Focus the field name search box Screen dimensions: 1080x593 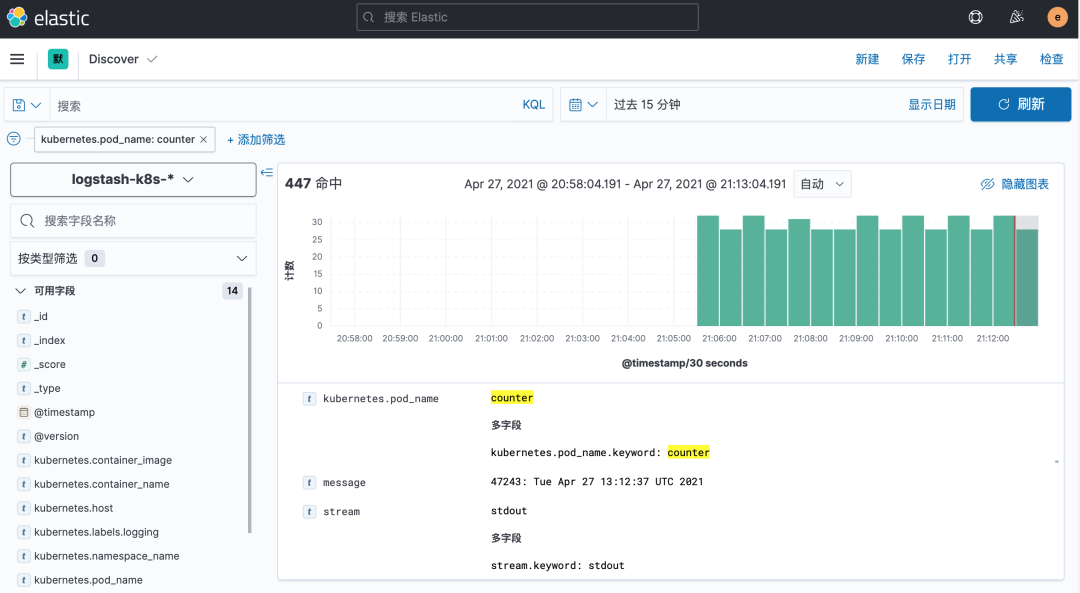(x=133, y=221)
